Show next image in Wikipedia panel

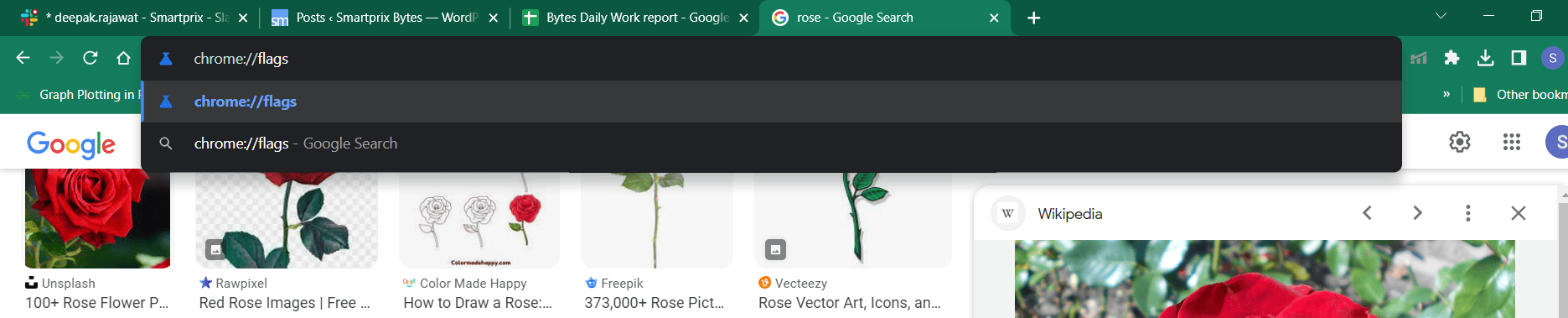[x=1418, y=213]
